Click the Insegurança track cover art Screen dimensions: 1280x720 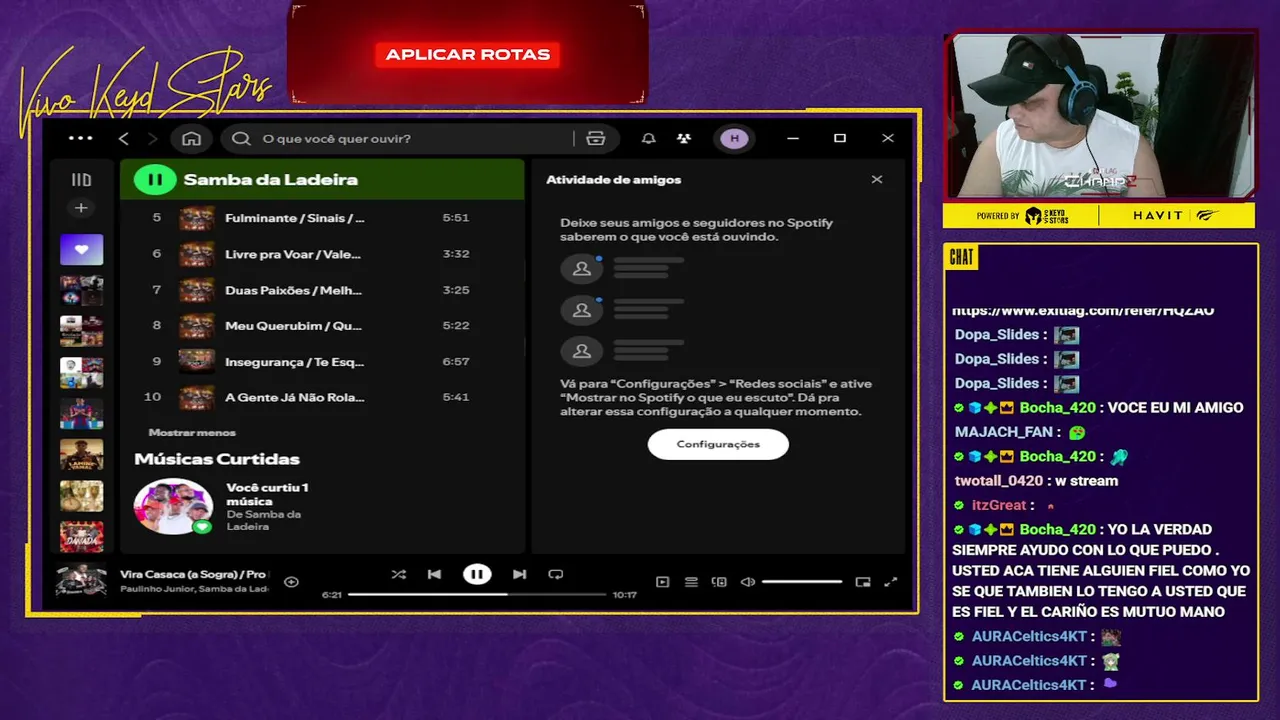click(x=196, y=361)
